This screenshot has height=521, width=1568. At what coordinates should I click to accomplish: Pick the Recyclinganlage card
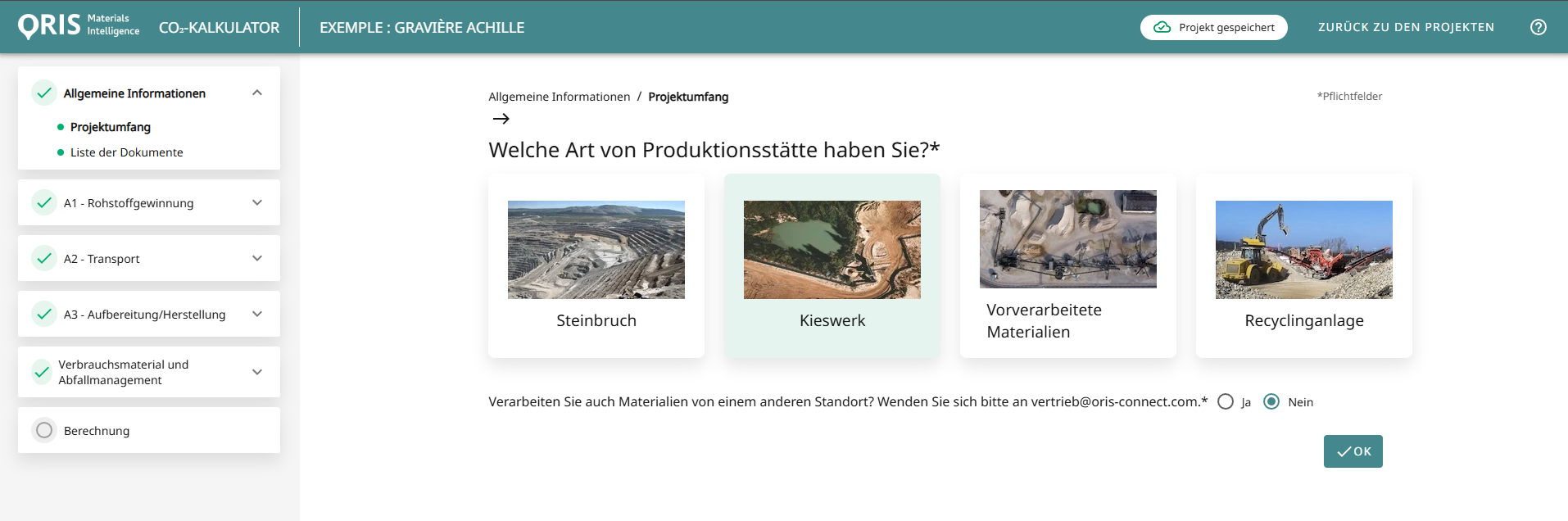click(1303, 265)
